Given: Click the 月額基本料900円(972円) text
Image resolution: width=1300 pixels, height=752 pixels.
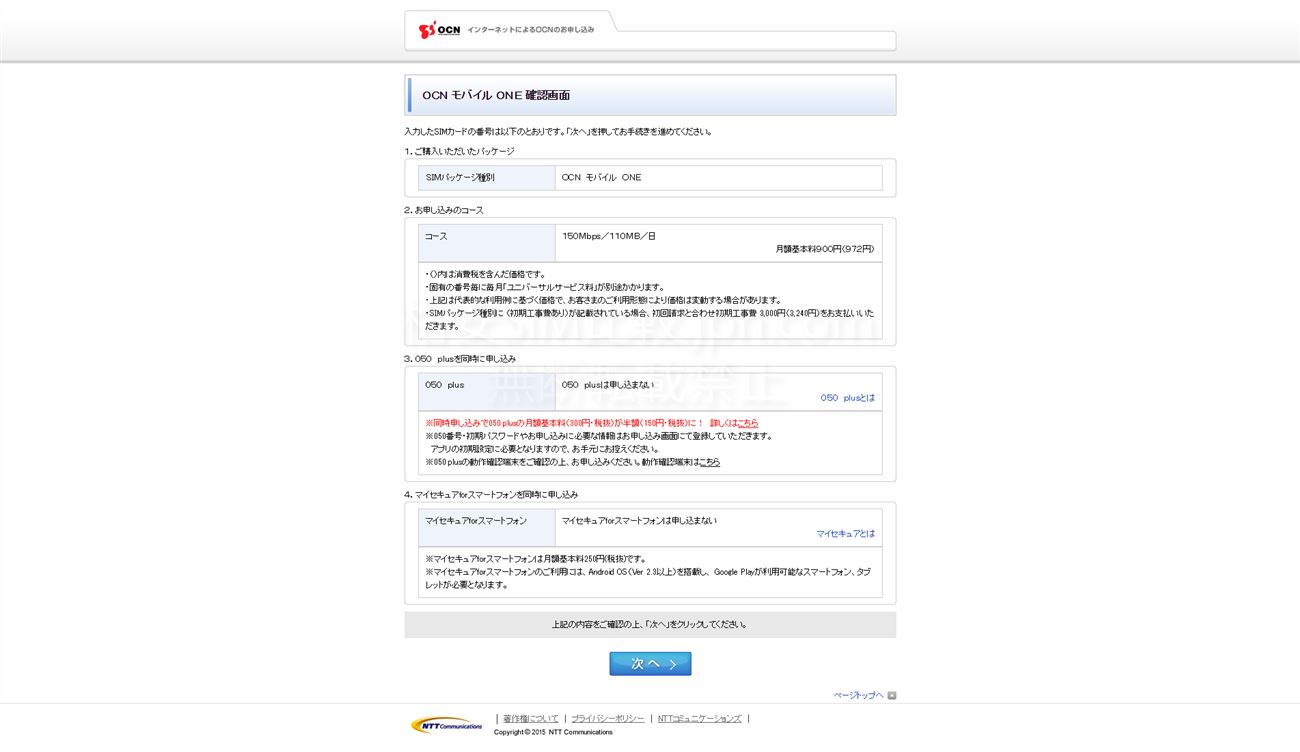Looking at the screenshot, I should 825,250.
